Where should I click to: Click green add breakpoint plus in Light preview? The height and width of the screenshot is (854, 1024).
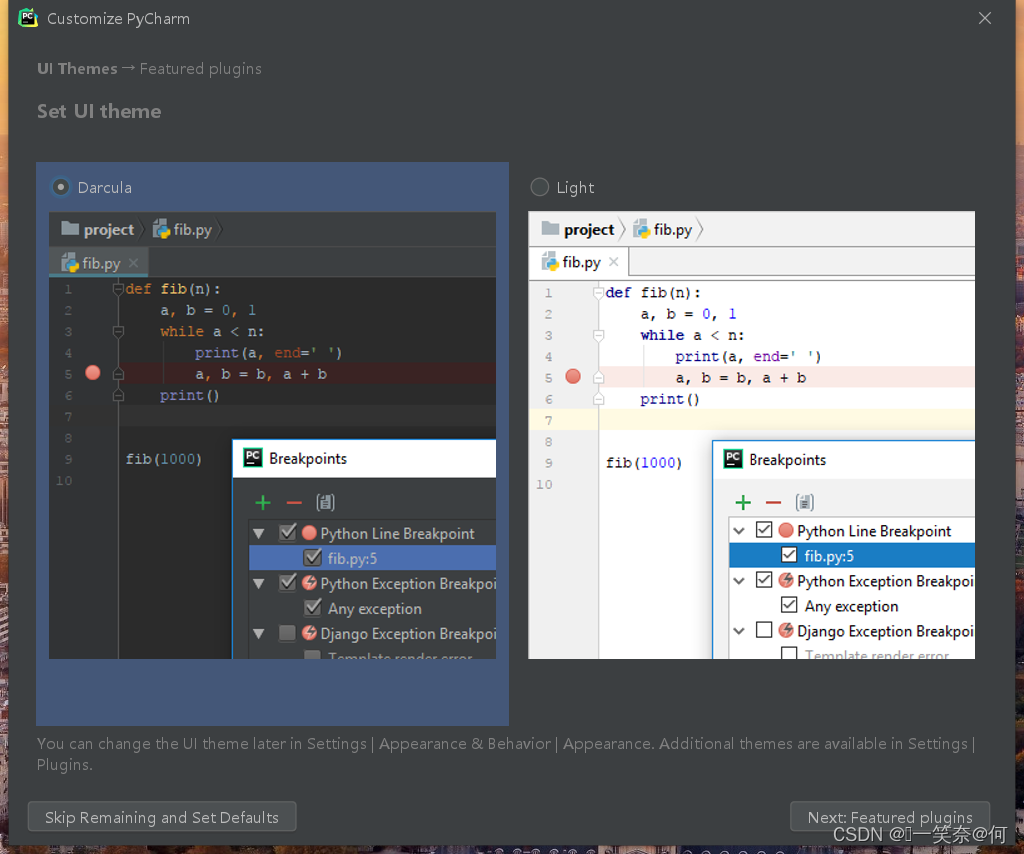click(743, 502)
